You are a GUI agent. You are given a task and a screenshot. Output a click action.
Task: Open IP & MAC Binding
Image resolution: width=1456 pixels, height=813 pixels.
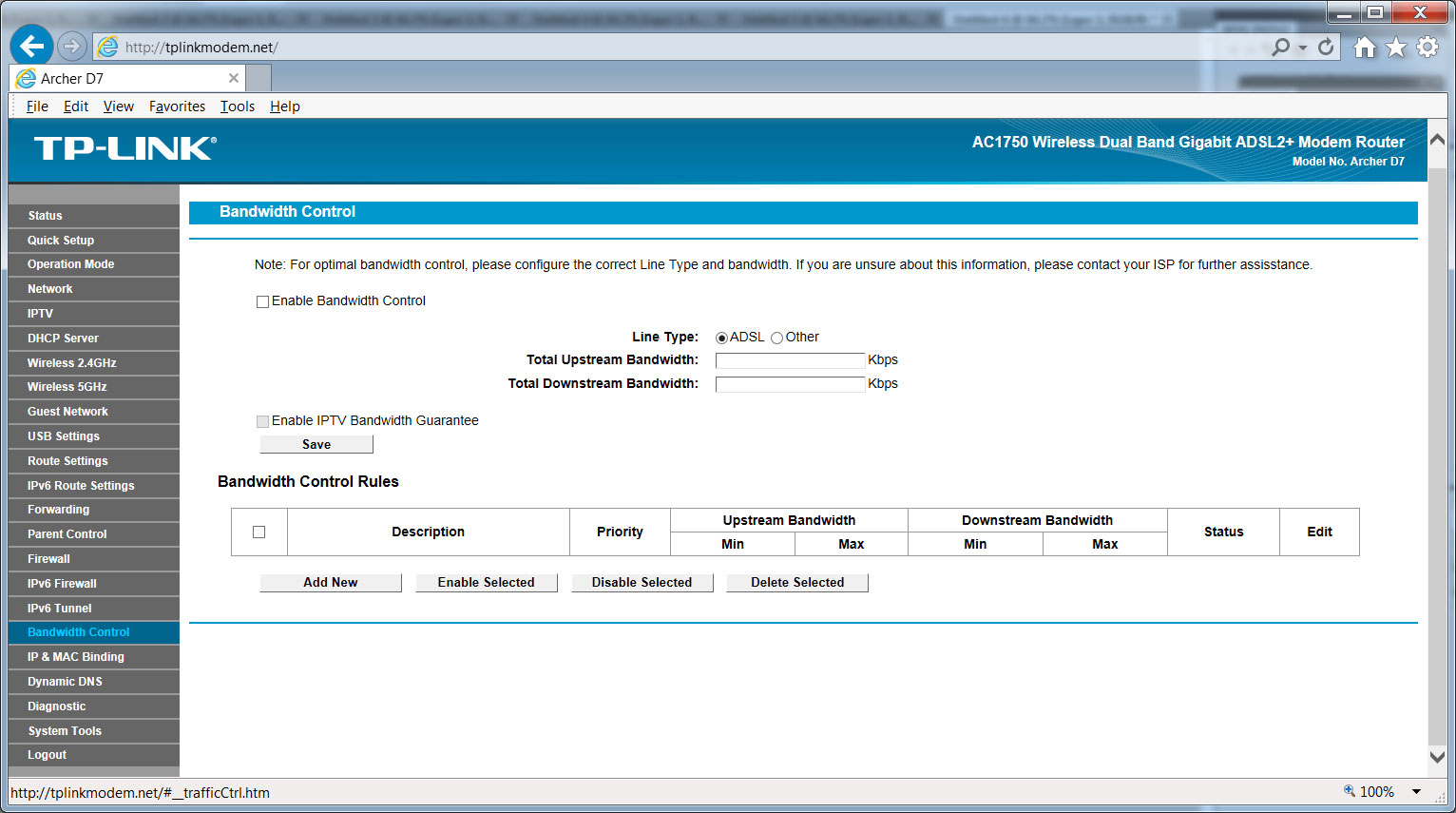point(93,657)
